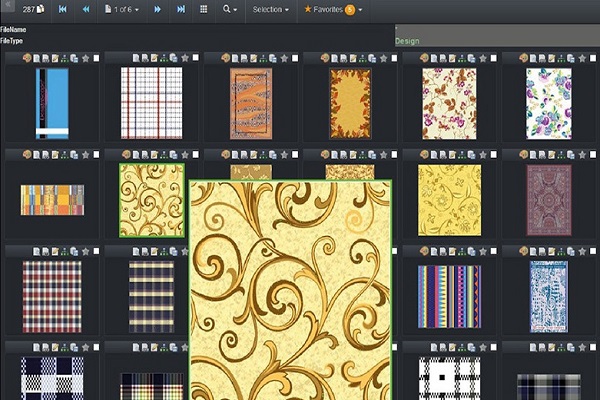
Task: Select checkbox of the yellow floral design
Action: [x=494, y=155]
